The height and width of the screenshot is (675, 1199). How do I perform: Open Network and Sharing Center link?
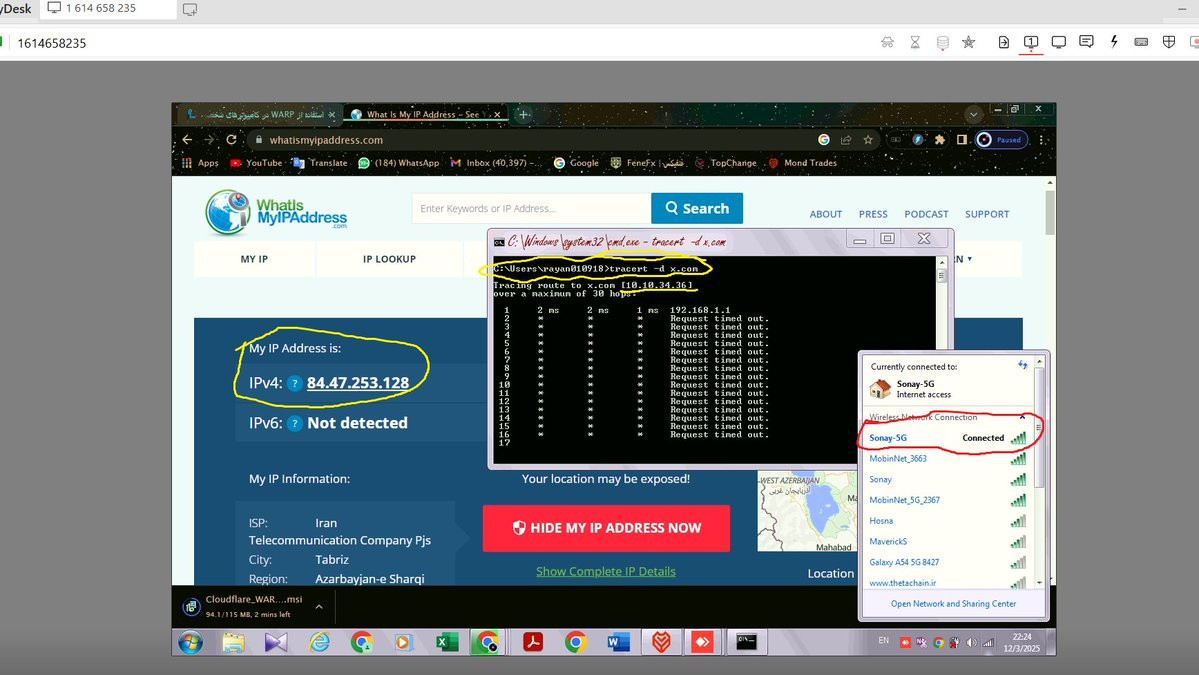tap(953, 604)
